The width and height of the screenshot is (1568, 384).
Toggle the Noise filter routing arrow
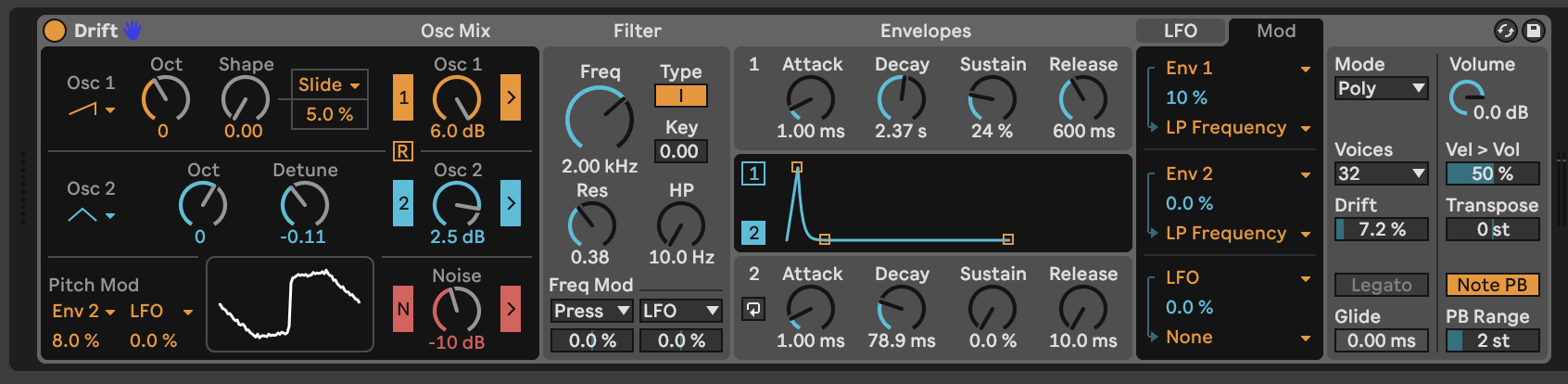(511, 309)
